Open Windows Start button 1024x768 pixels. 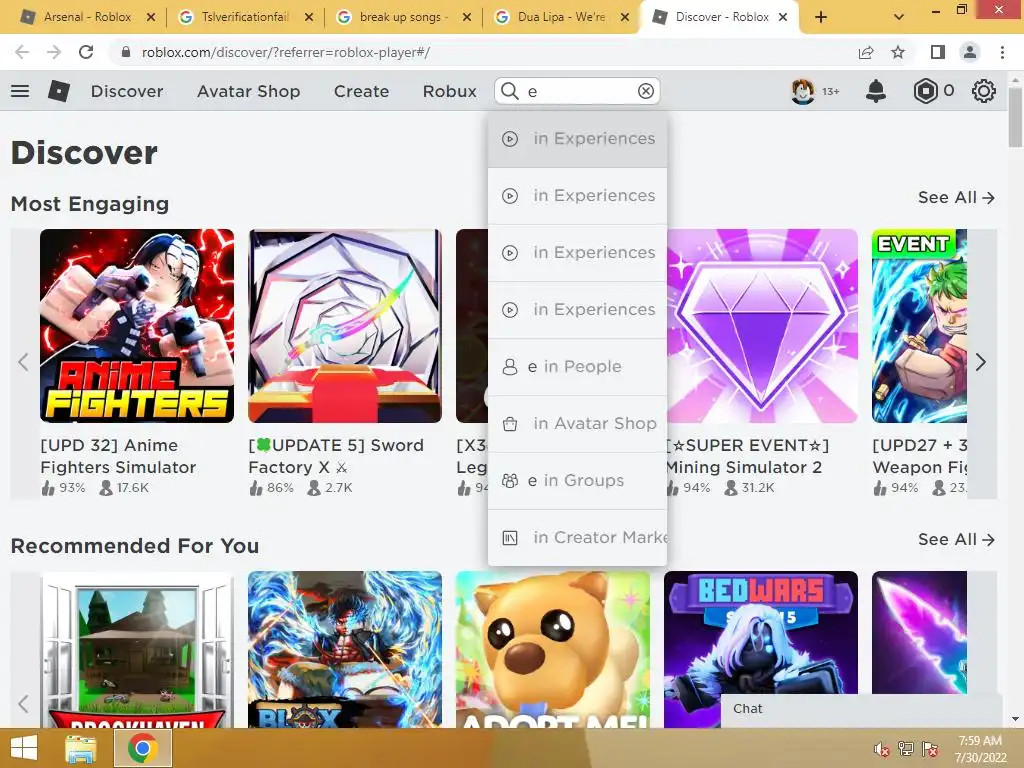pos(24,748)
